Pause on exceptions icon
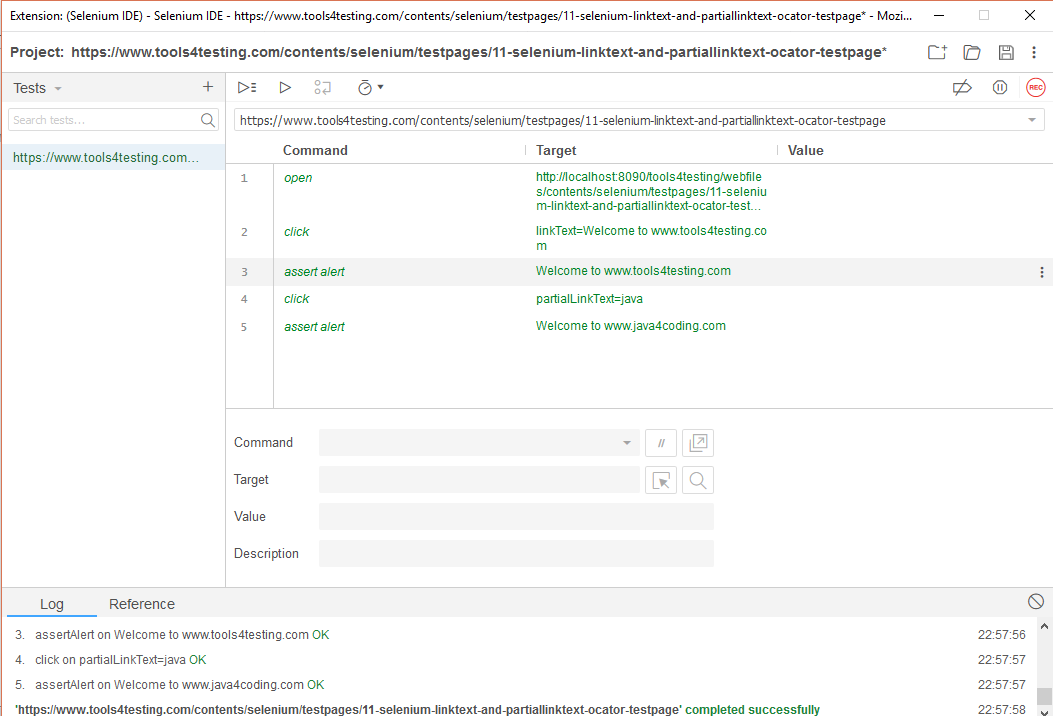This screenshot has height=716, width=1053. (x=1000, y=87)
